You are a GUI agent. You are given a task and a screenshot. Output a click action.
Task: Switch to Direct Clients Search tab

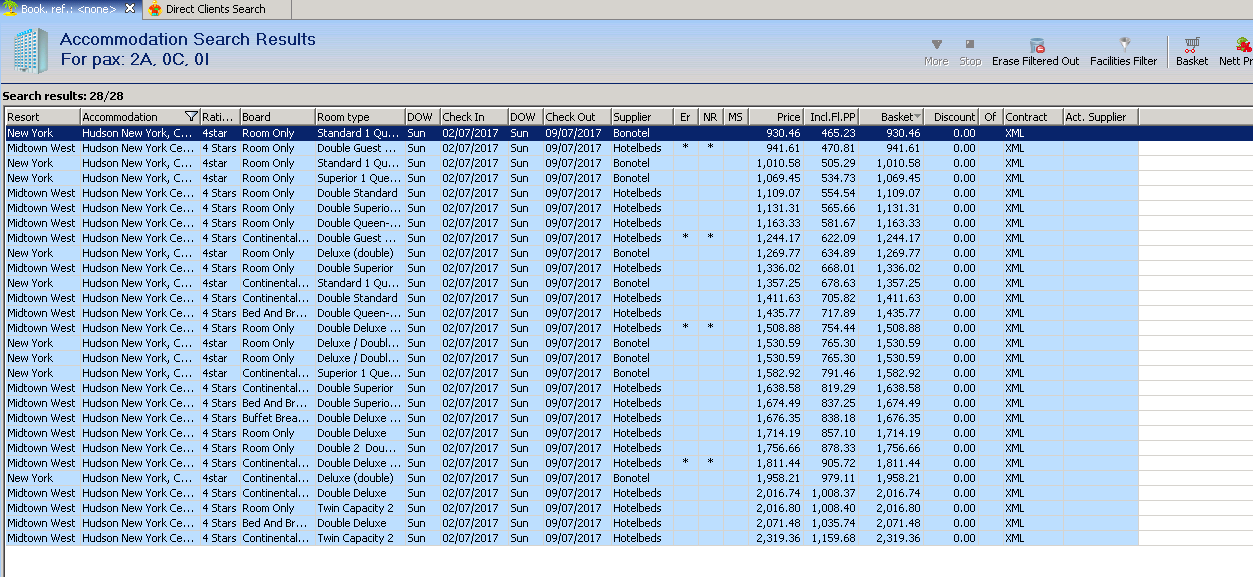pos(217,9)
